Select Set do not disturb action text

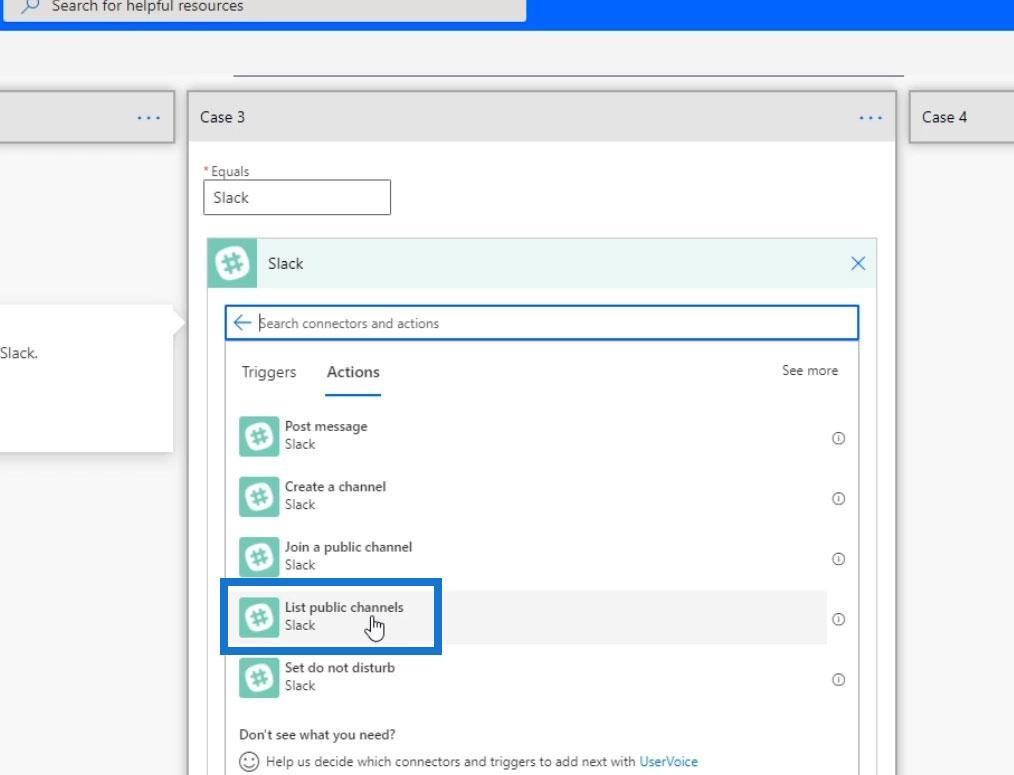(340, 668)
